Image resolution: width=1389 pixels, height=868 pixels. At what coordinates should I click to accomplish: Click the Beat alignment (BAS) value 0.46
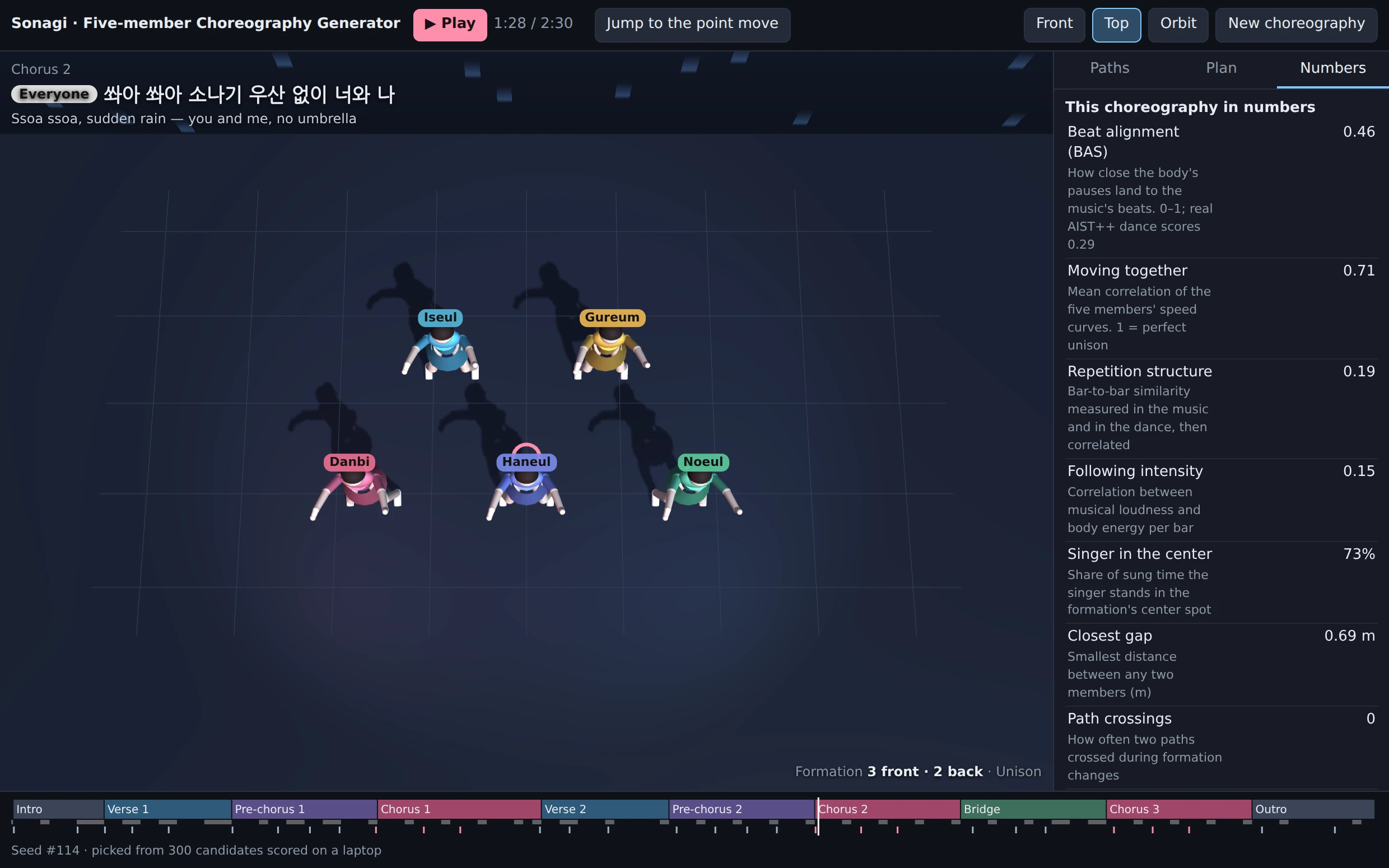[1359, 132]
